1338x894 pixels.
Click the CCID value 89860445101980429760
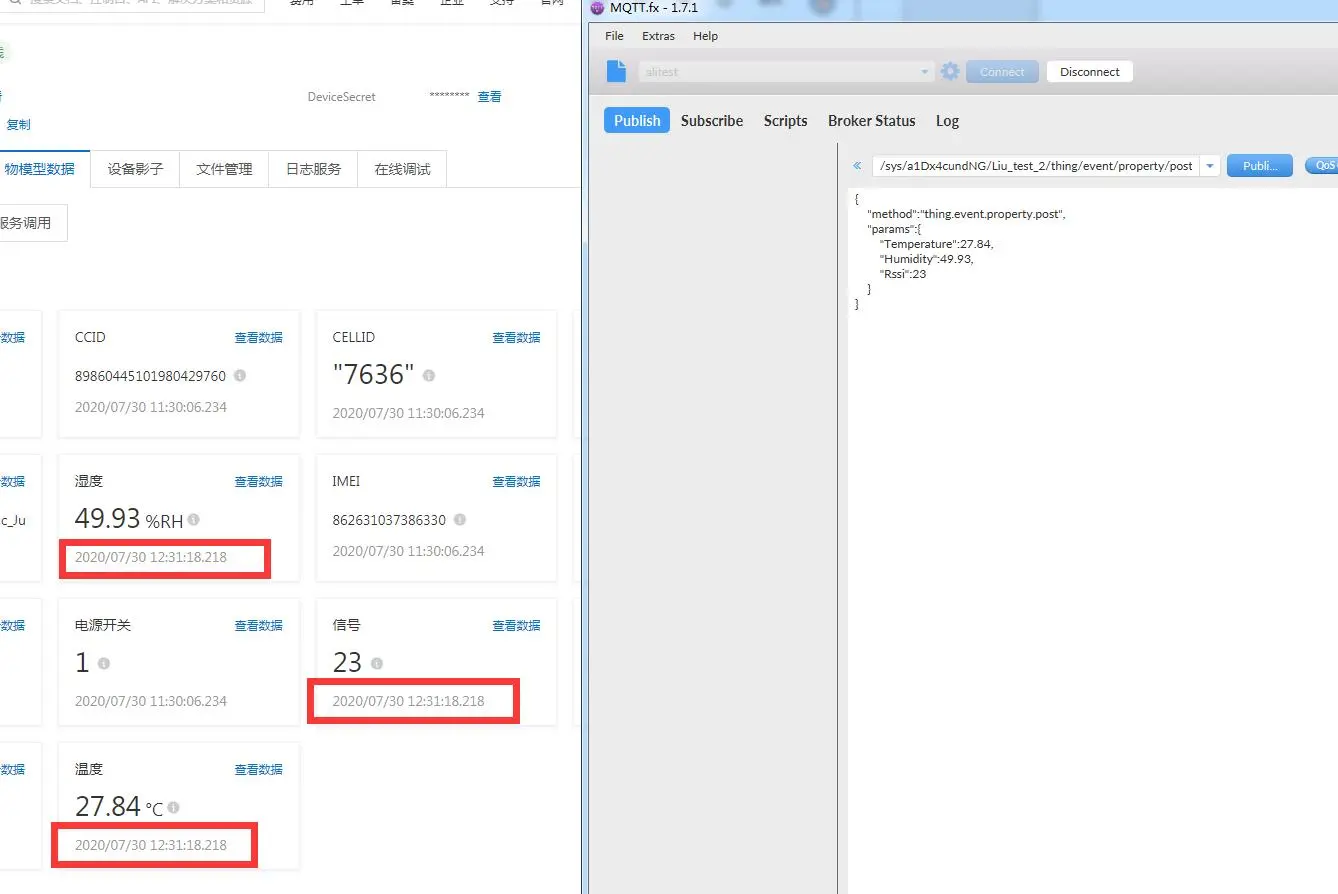click(x=150, y=376)
